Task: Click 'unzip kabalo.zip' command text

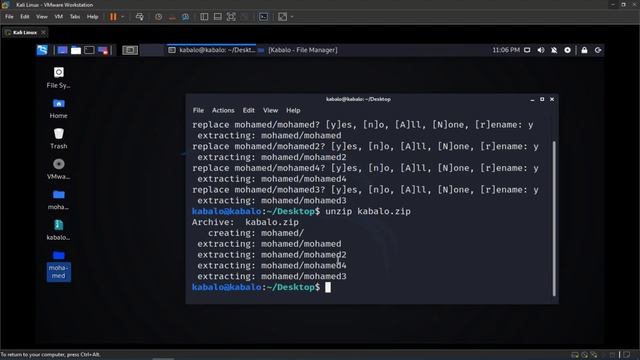Action: (x=368, y=211)
